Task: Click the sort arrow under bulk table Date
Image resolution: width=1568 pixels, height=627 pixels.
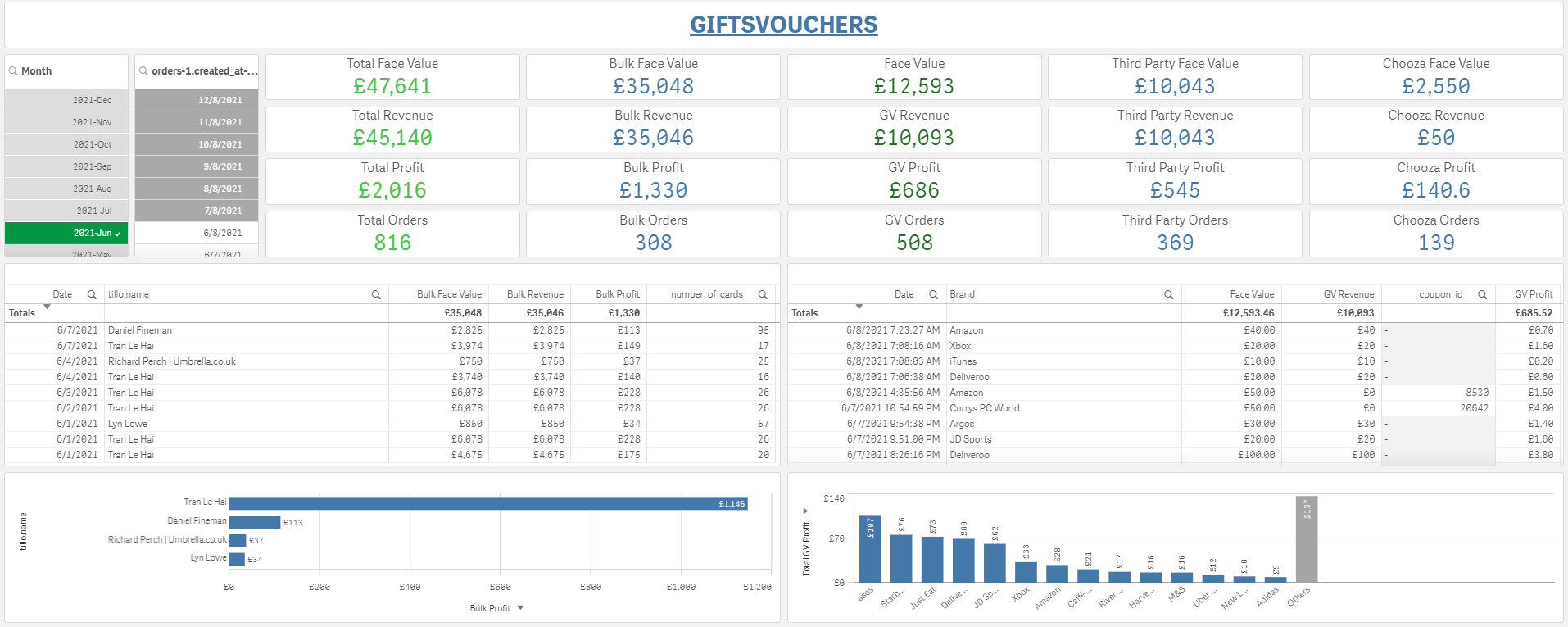Action: tap(47, 307)
